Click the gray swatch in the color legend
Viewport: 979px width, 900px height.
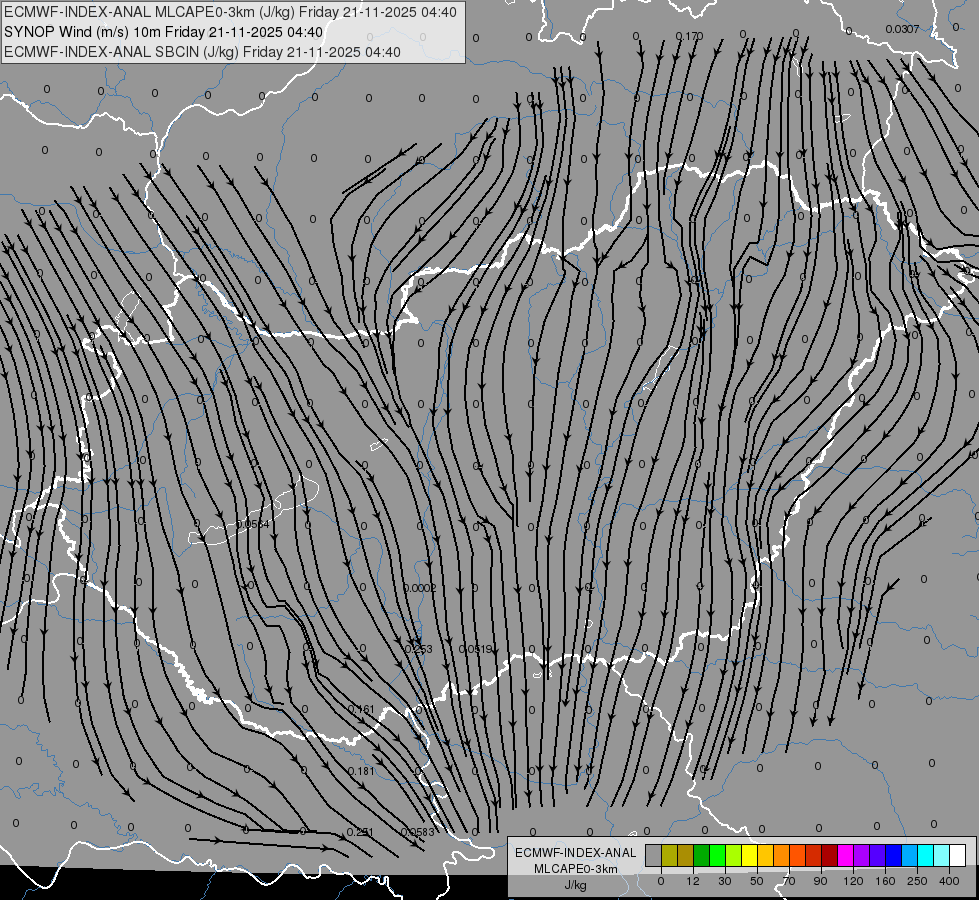click(x=654, y=855)
